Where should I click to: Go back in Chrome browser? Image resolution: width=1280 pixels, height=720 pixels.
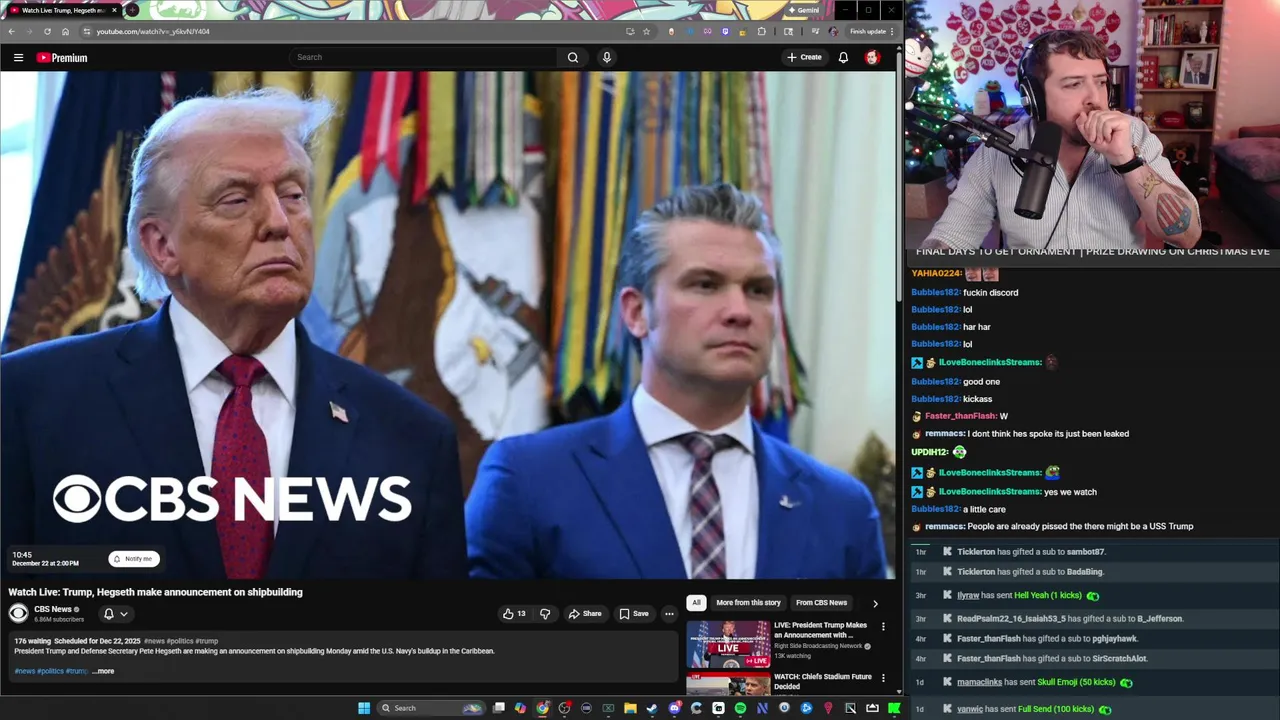[x=11, y=31]
